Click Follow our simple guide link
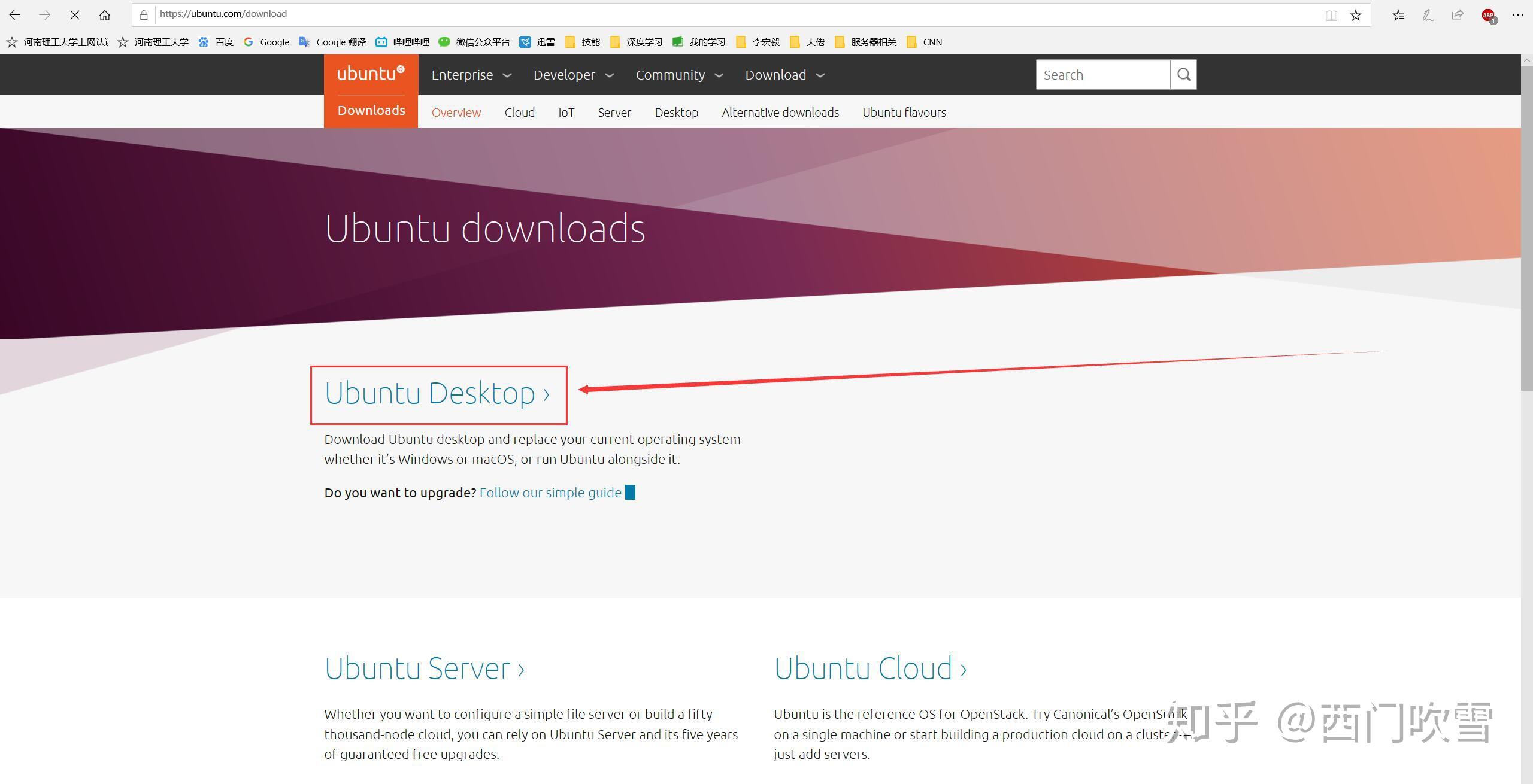 coord(550,492)
